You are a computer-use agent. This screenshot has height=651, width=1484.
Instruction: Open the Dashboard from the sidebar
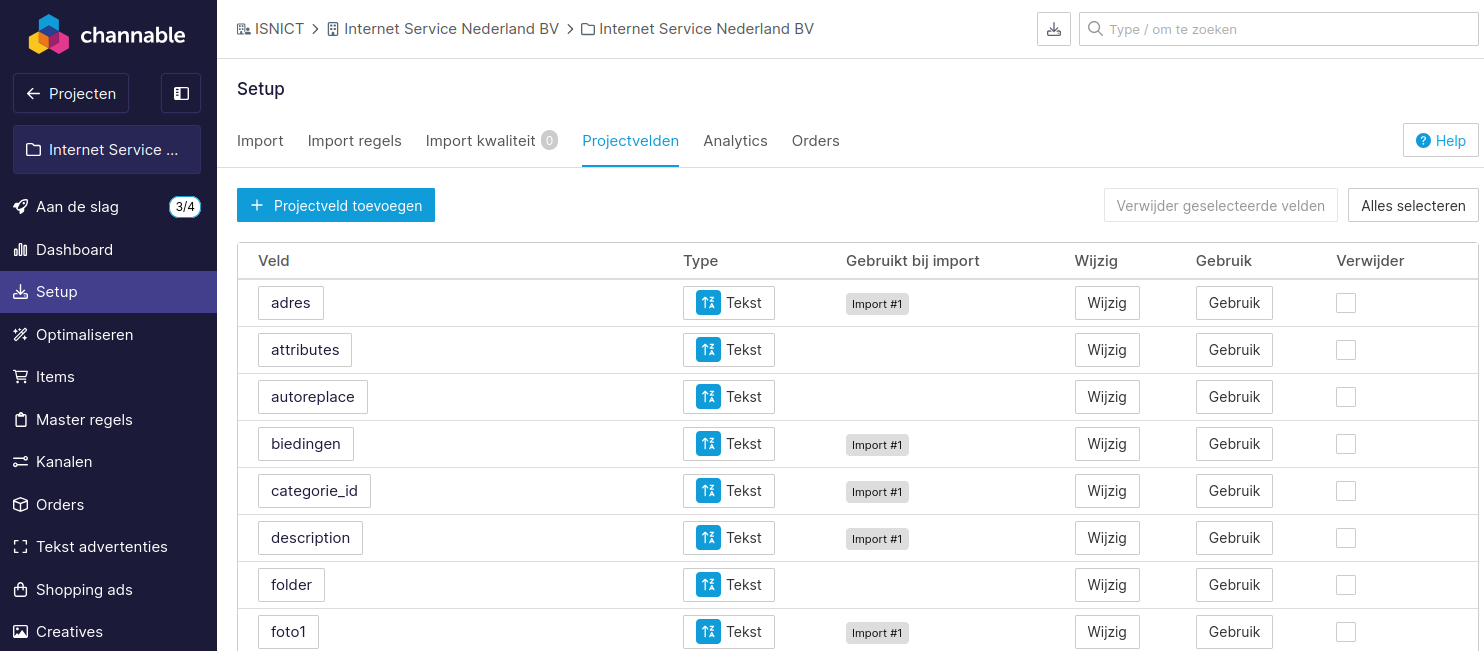(75, 249)
